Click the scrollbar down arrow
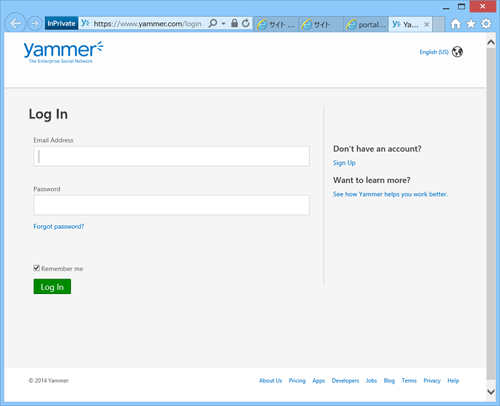500x406 pixels. pyautogui.click(x=491, y=392)
